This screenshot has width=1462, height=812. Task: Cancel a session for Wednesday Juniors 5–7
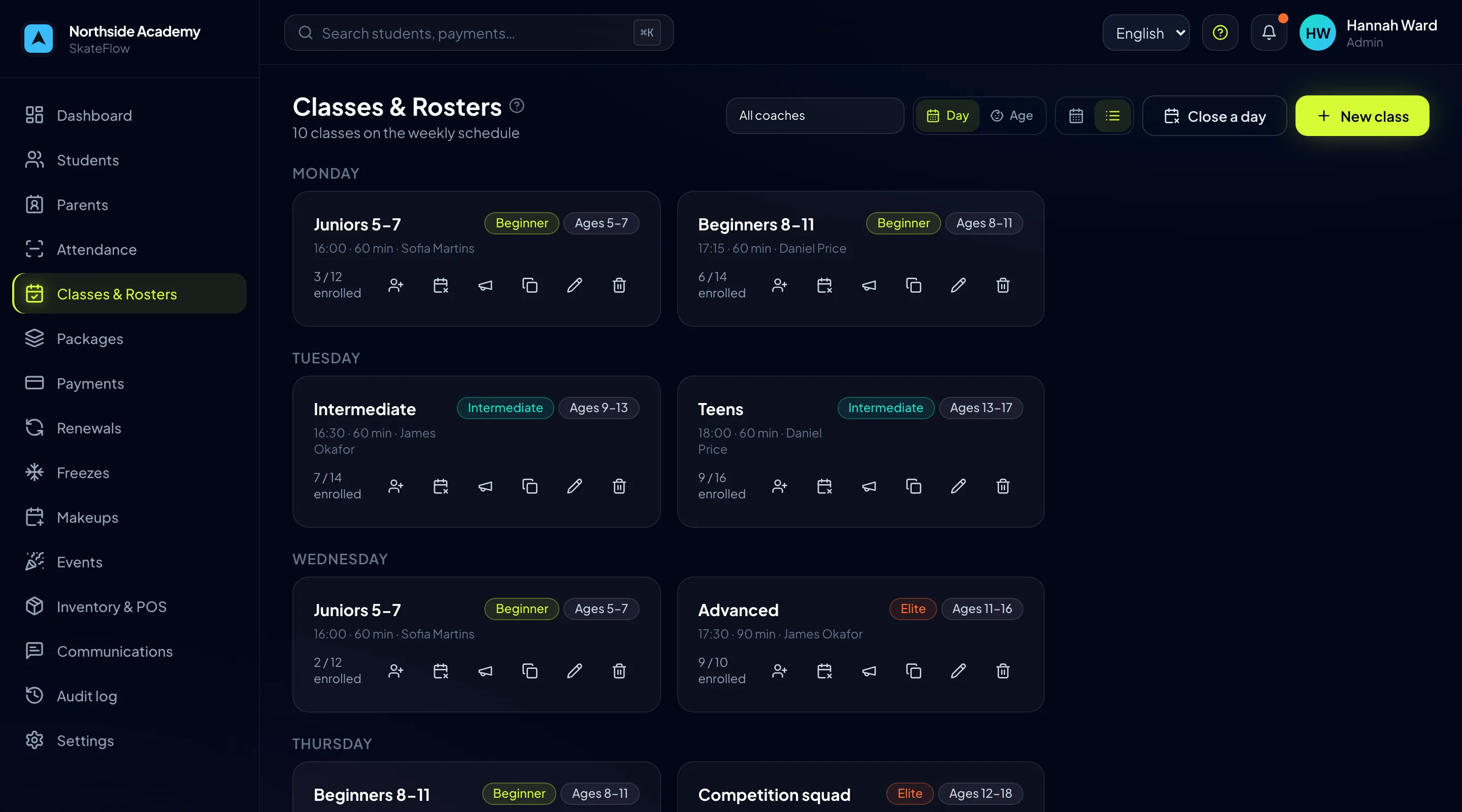coord(441,671)
